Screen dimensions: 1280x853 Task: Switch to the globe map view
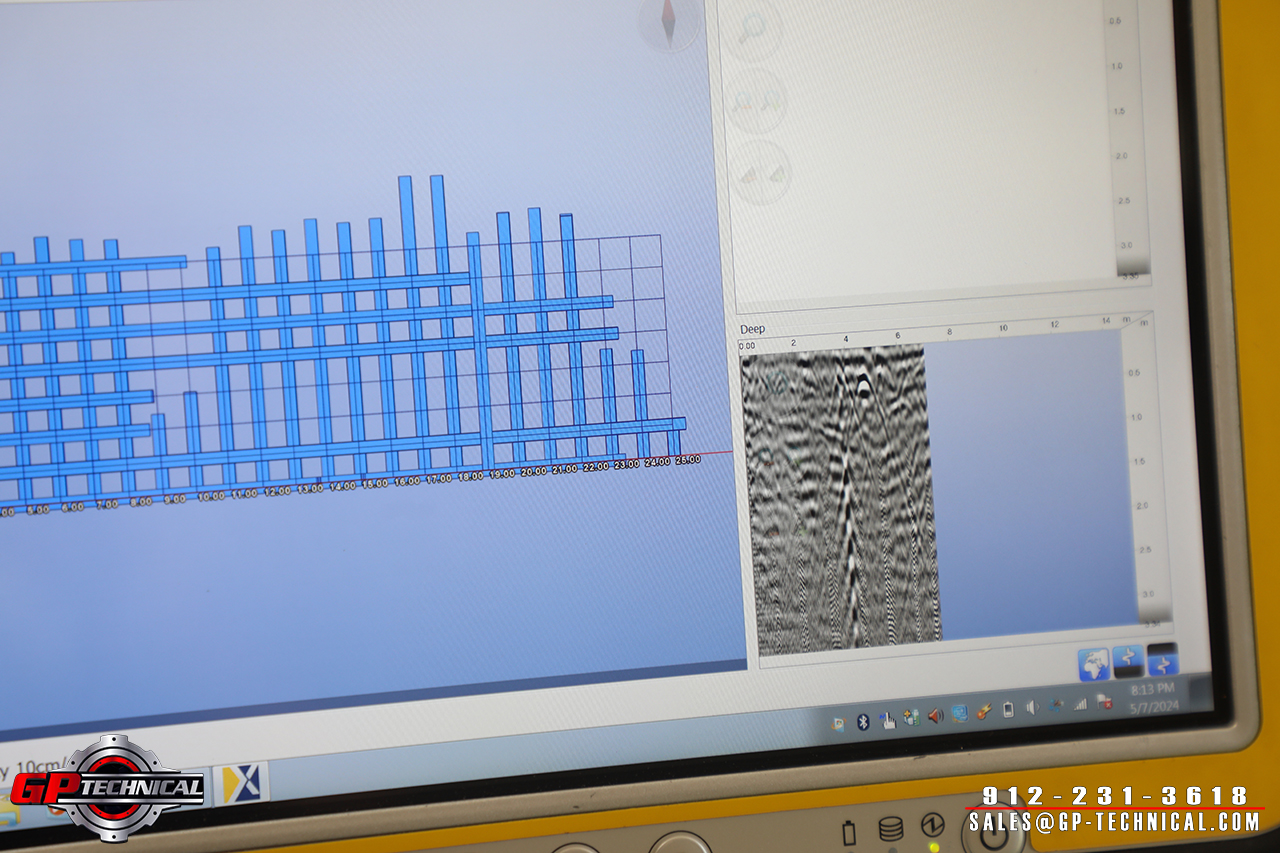1094,663
